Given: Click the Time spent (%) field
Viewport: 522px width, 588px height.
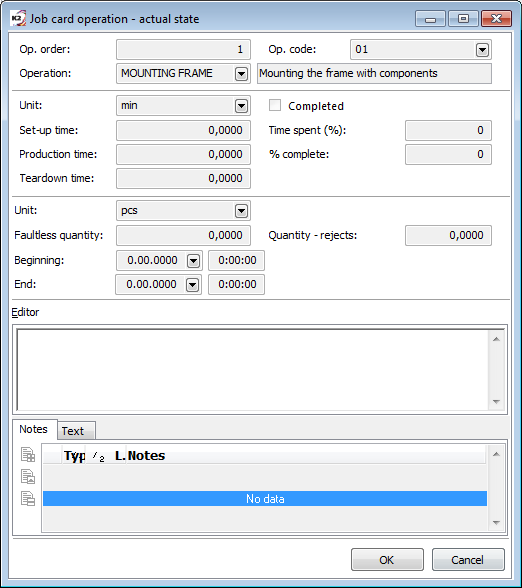Looking at the screenshot, I should pyautogui.click(x=448, y=130).
